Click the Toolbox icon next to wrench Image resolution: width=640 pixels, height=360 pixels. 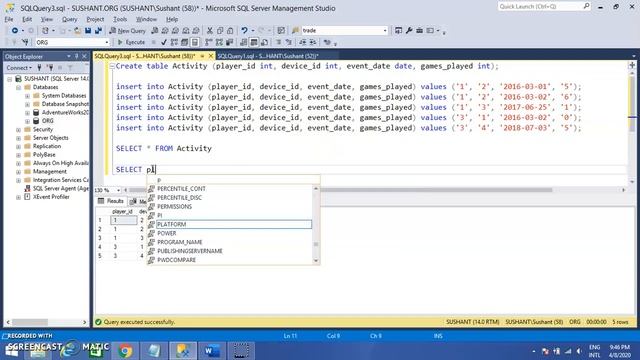(420, 31)
